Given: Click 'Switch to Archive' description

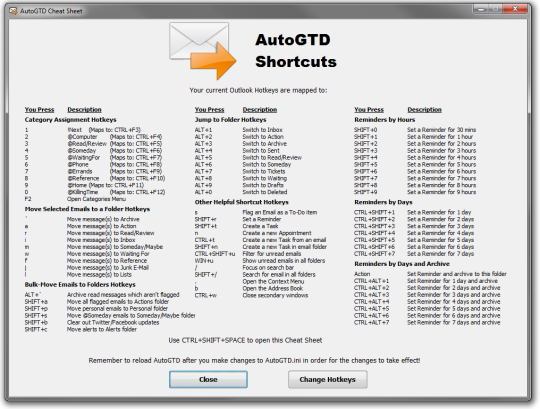Looking at the screenshot, I should tap(264, 144).
